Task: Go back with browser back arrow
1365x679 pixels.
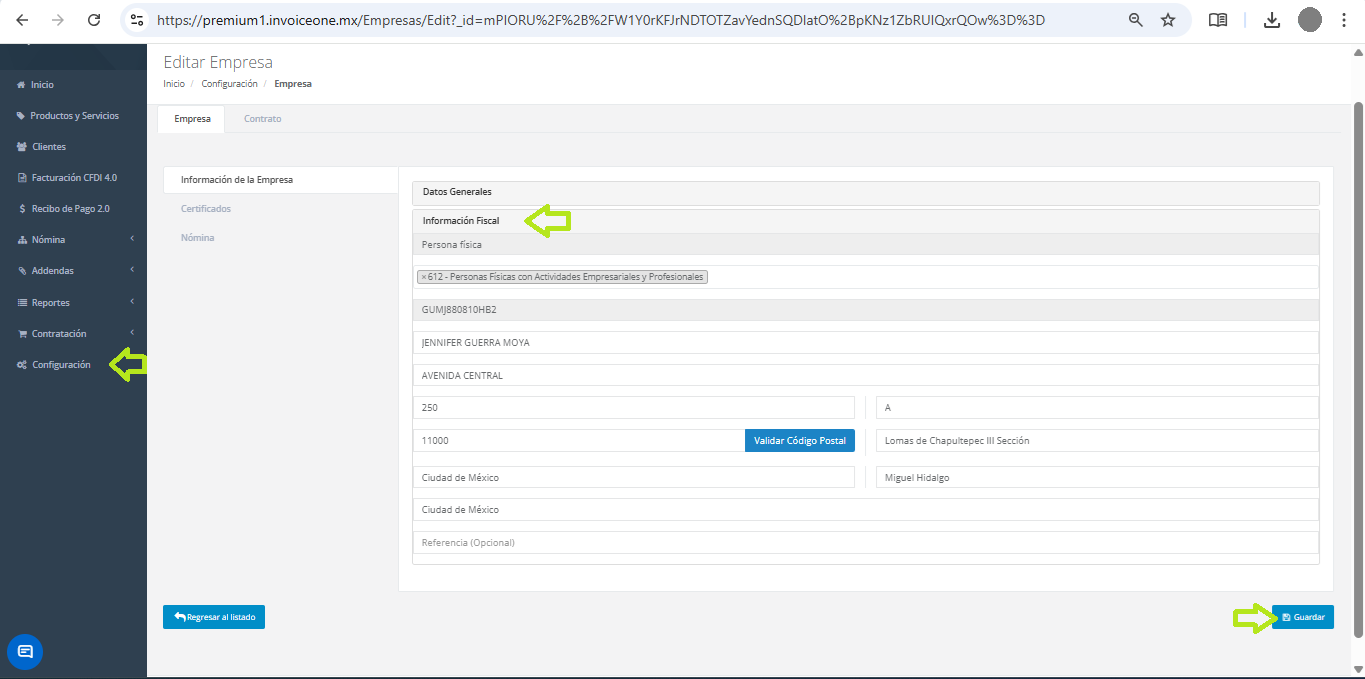Action: pos(23,20)
